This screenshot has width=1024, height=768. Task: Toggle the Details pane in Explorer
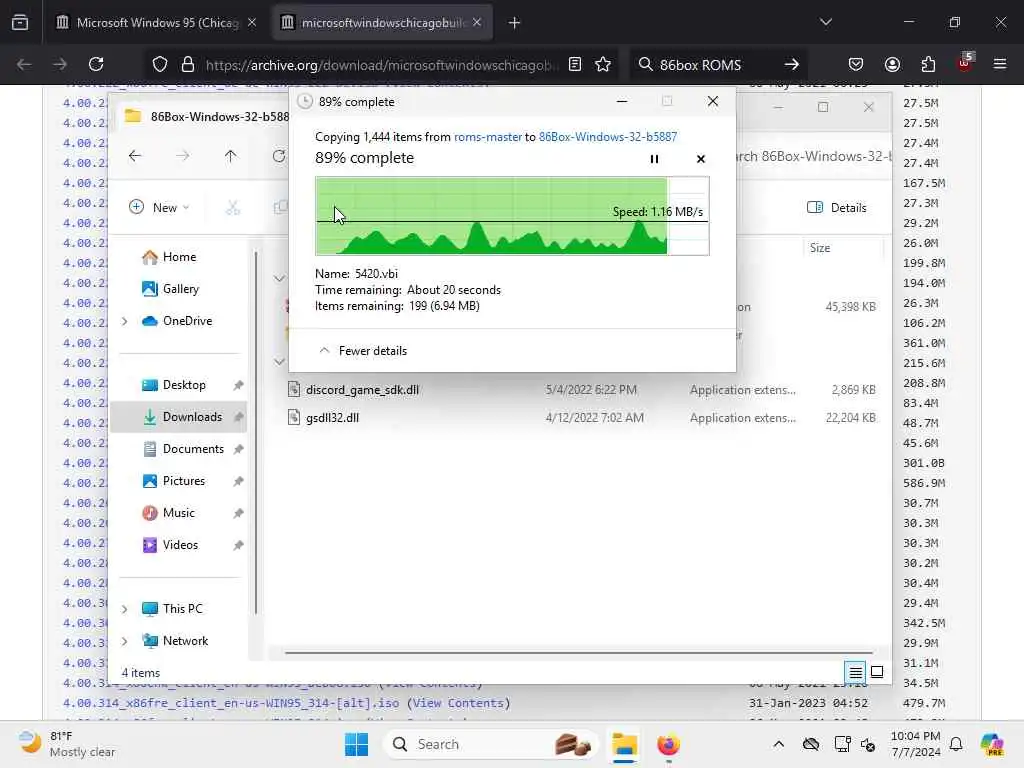(x=837, y=208)
